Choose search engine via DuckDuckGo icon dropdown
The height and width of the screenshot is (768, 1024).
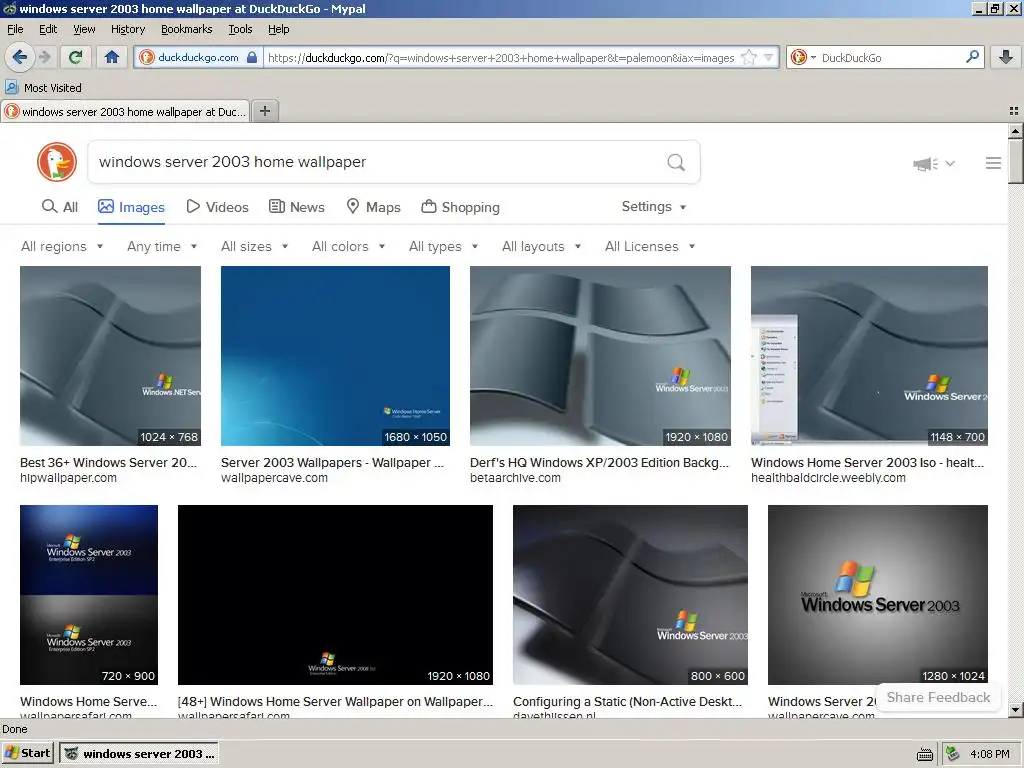[x=803, y=57]
